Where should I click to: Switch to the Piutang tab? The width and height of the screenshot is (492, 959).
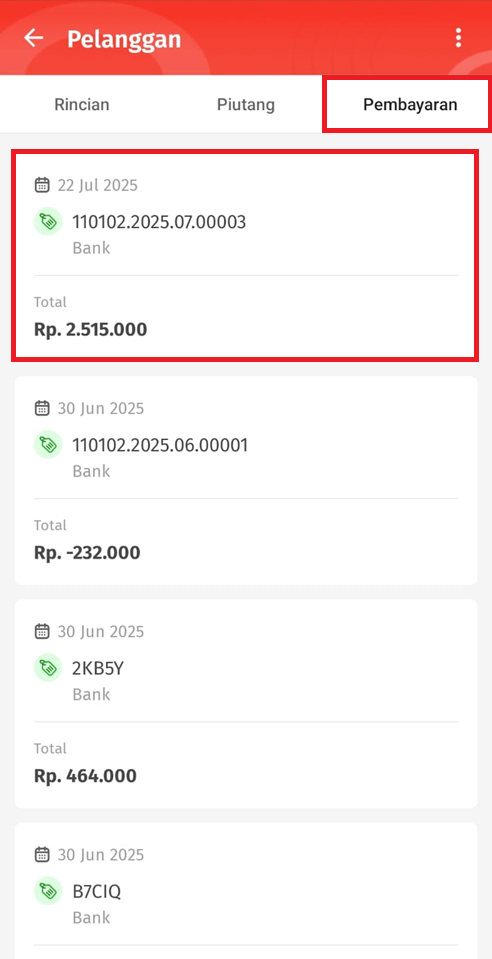coord(246,105)
